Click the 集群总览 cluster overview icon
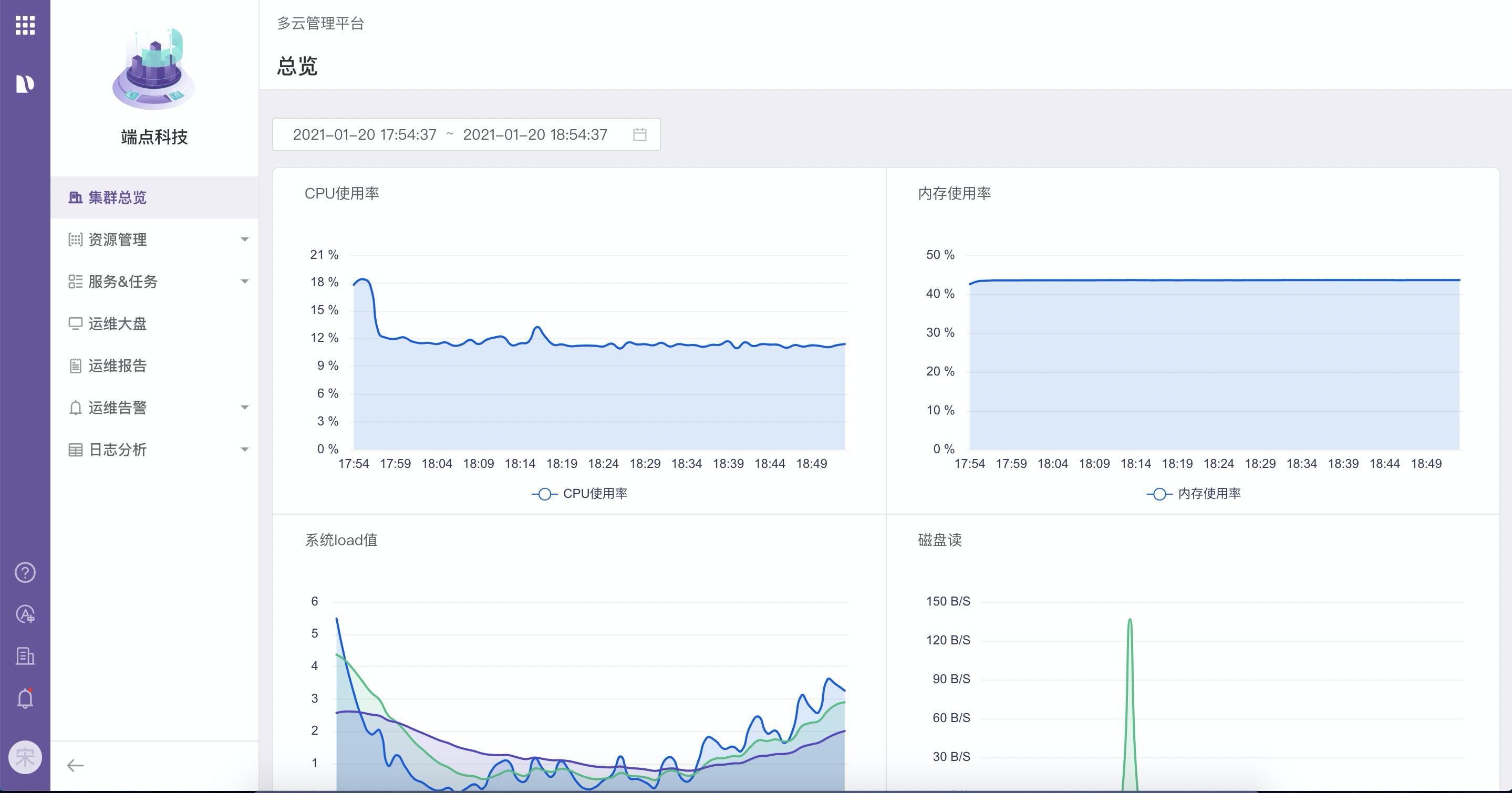This screenshot has height=793, width=1512. click(x=75, y=197)
